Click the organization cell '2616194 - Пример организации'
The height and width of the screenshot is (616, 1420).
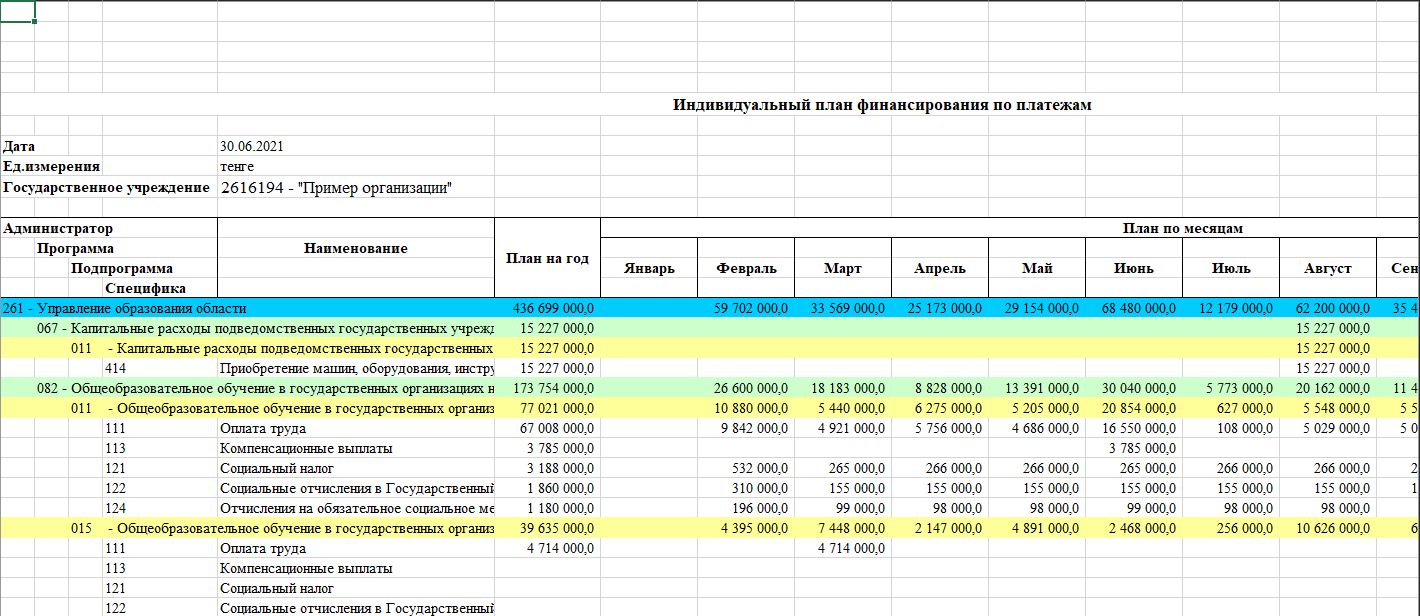tap(336, 187)
